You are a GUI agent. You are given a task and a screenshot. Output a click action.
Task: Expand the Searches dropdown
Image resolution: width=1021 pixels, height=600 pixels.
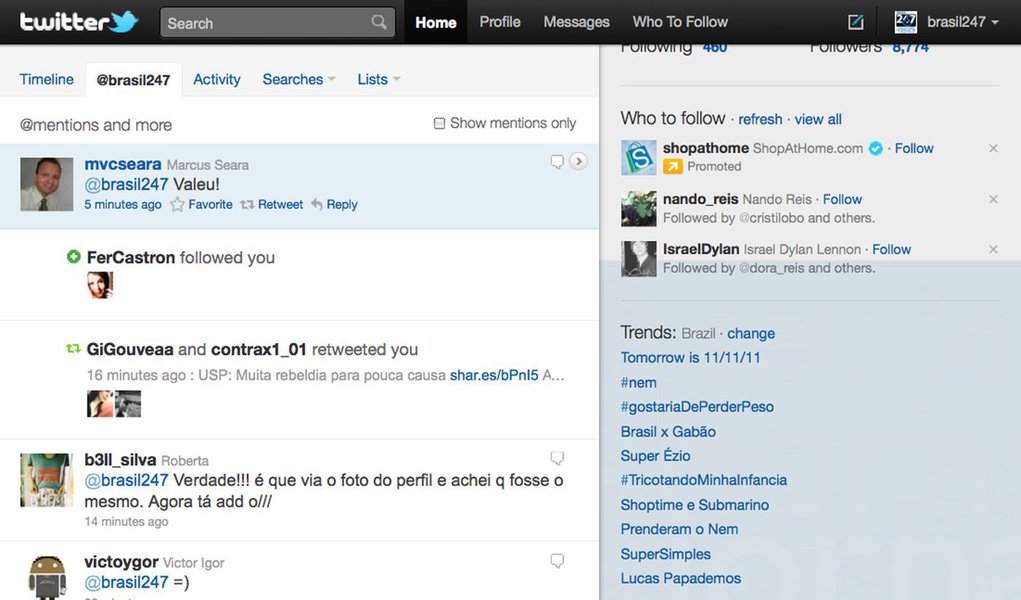coord(299,79)
